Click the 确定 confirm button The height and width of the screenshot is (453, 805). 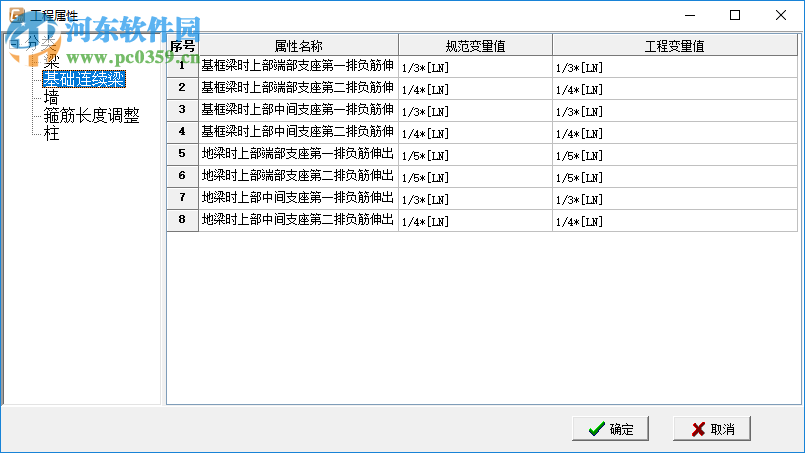click(x=610, y=429)
